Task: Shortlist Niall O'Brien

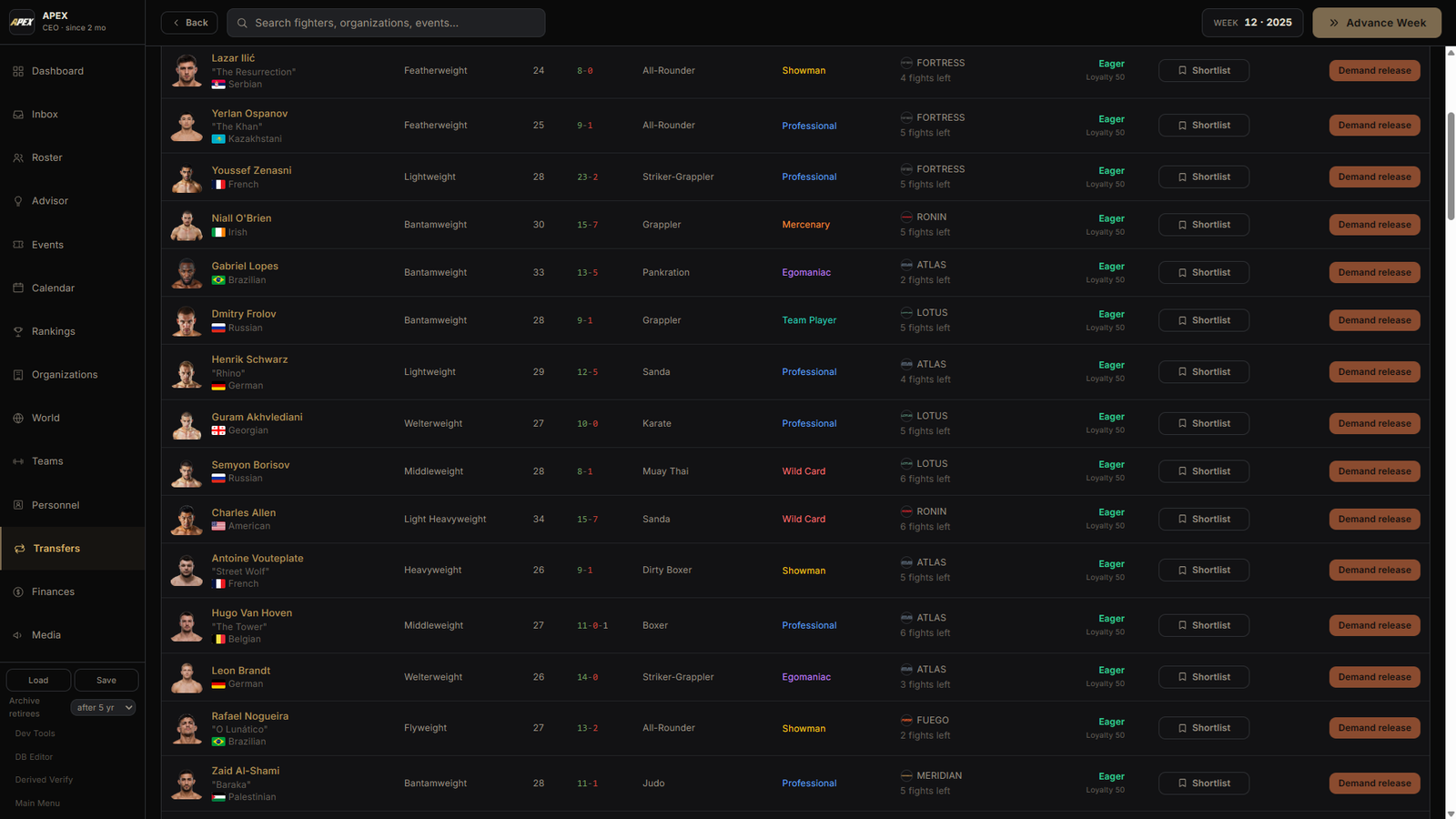Action: 1203,225
